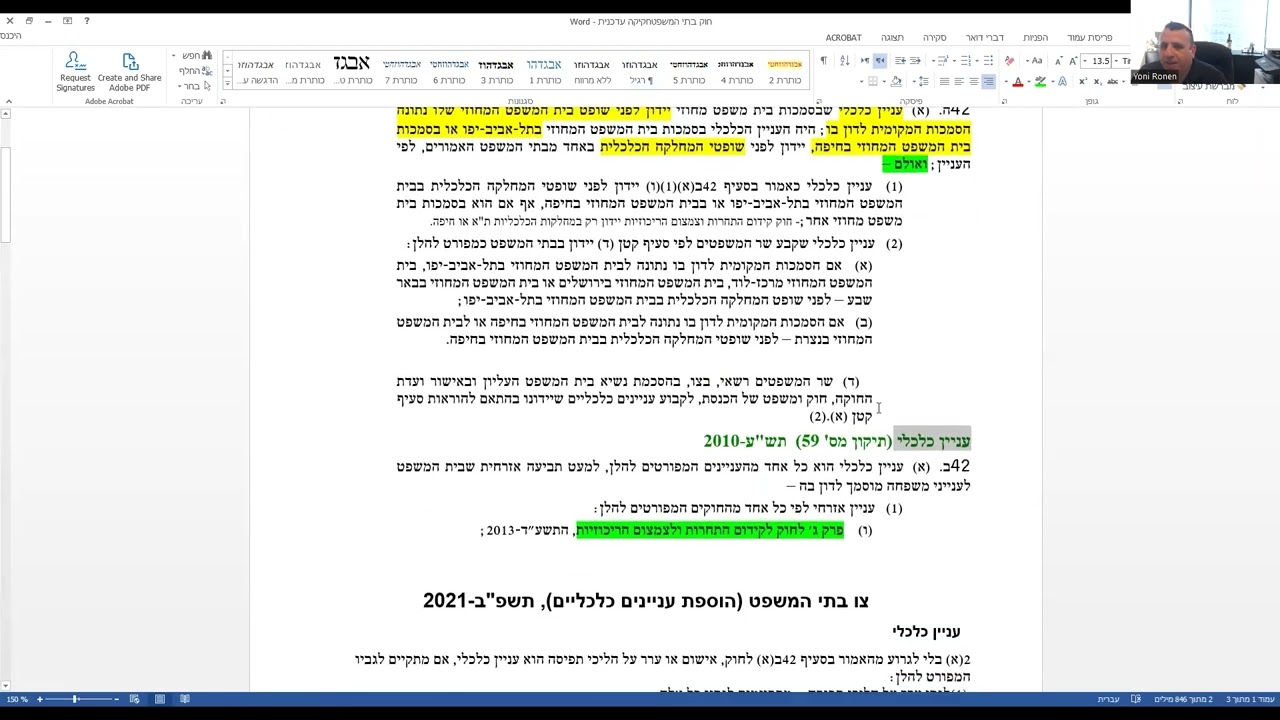Viewport: 1280px width, 720px height.
Task: Apply superscript formatting
Action: (x=1083, y=81)
